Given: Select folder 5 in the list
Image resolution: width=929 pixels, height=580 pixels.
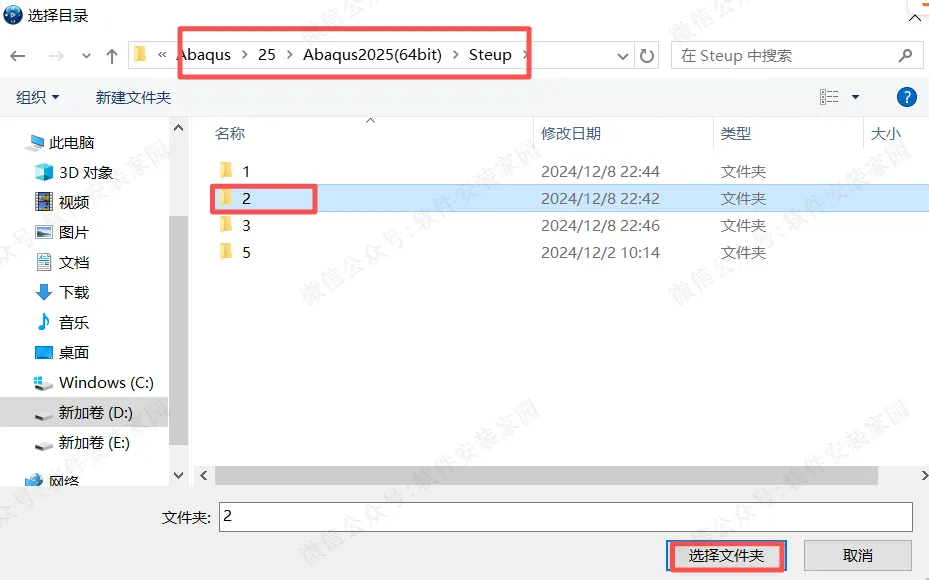Looking at the screenshot, I should [246, 252].
